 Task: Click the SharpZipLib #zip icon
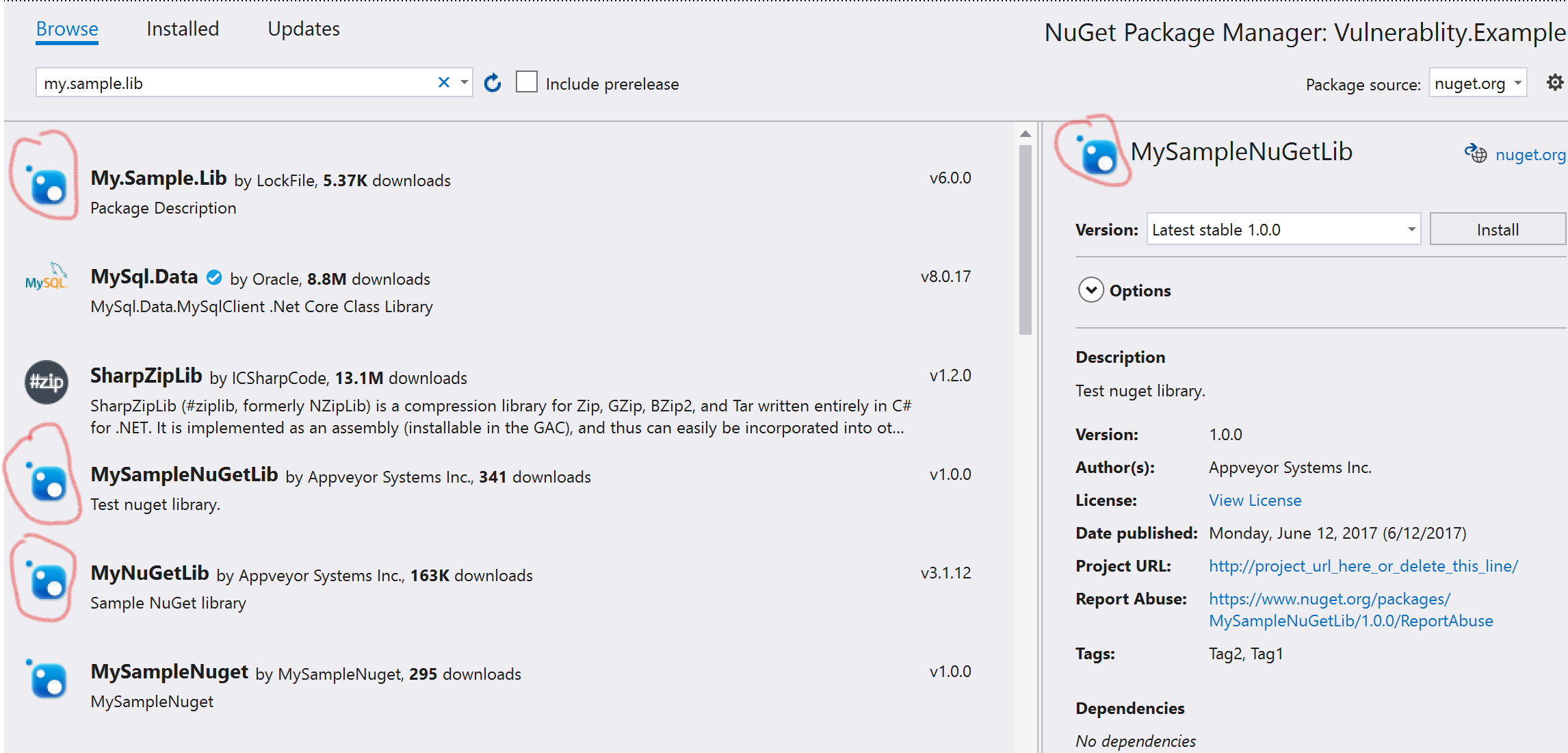[45, 382]
